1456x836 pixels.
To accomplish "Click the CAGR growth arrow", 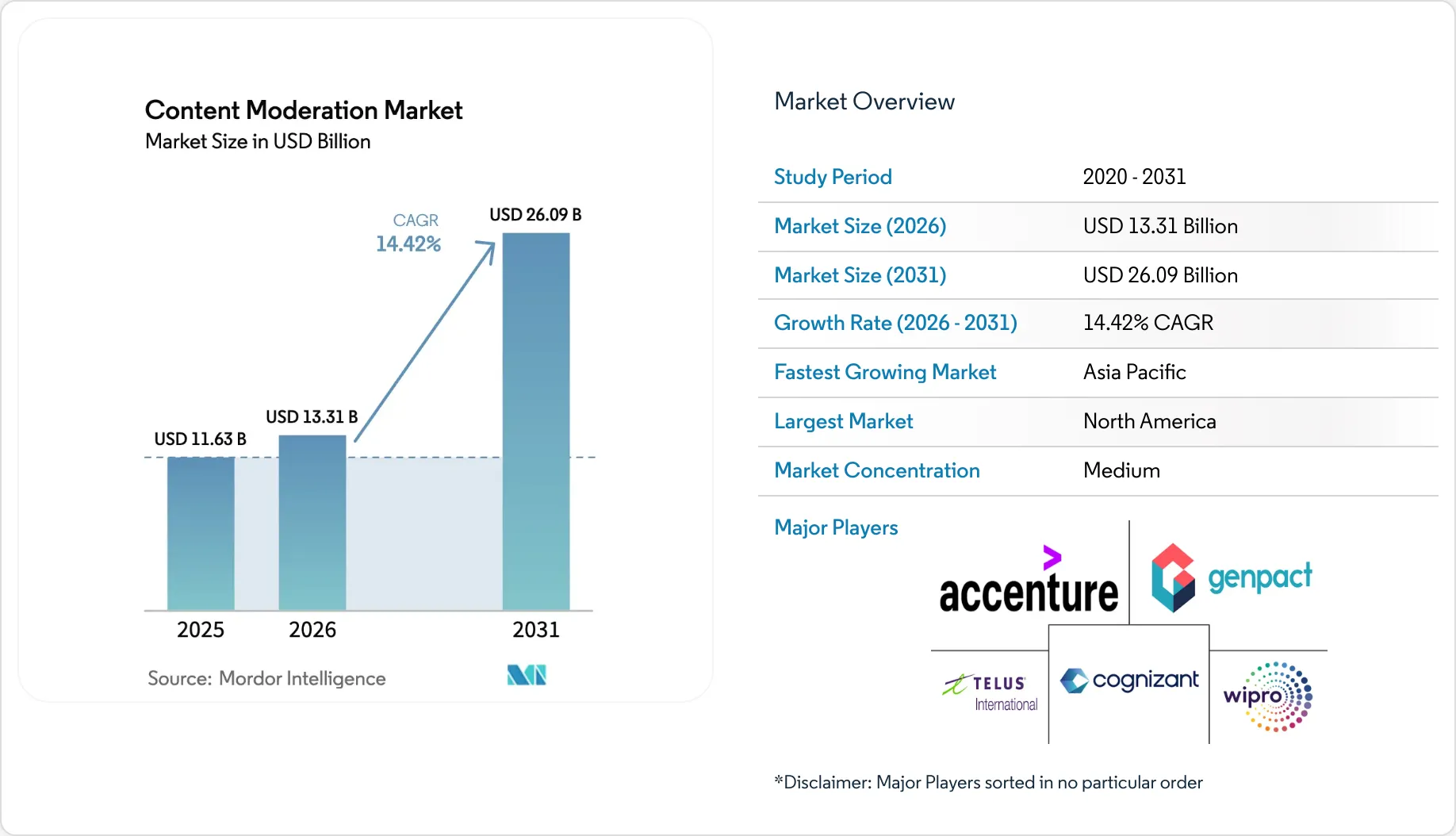I will coord(424,340).
